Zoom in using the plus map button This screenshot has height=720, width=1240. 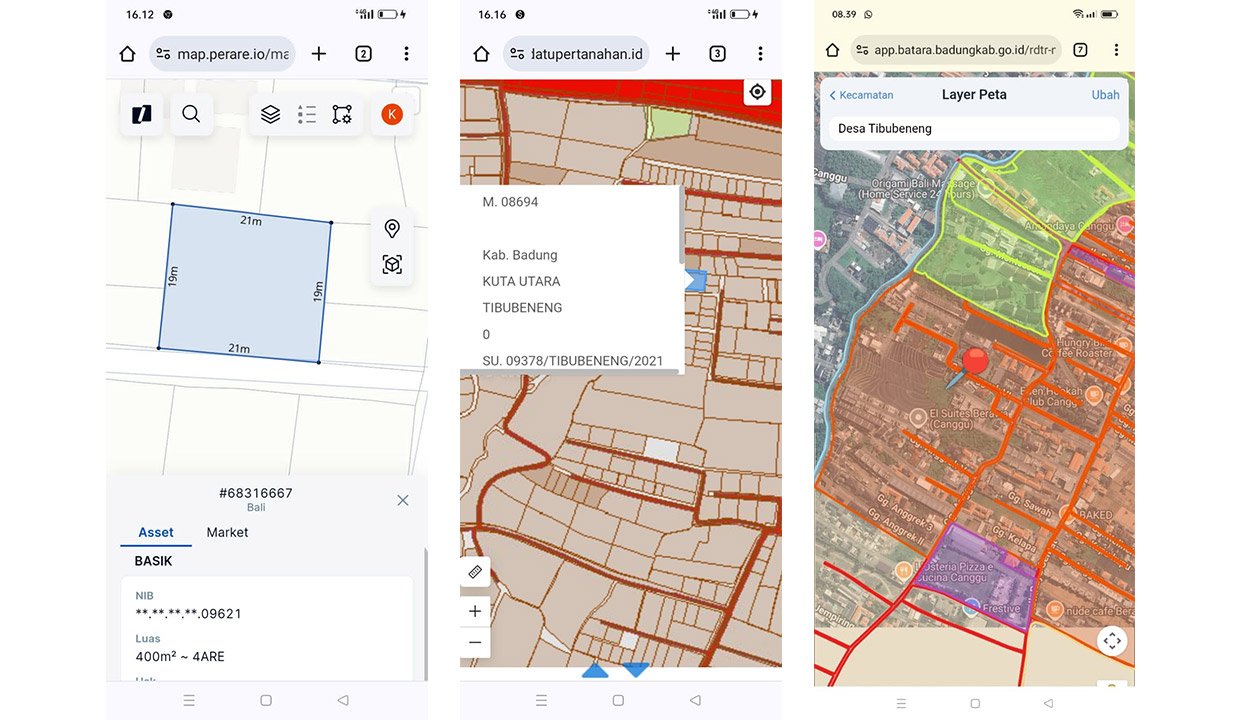point(475,611)
